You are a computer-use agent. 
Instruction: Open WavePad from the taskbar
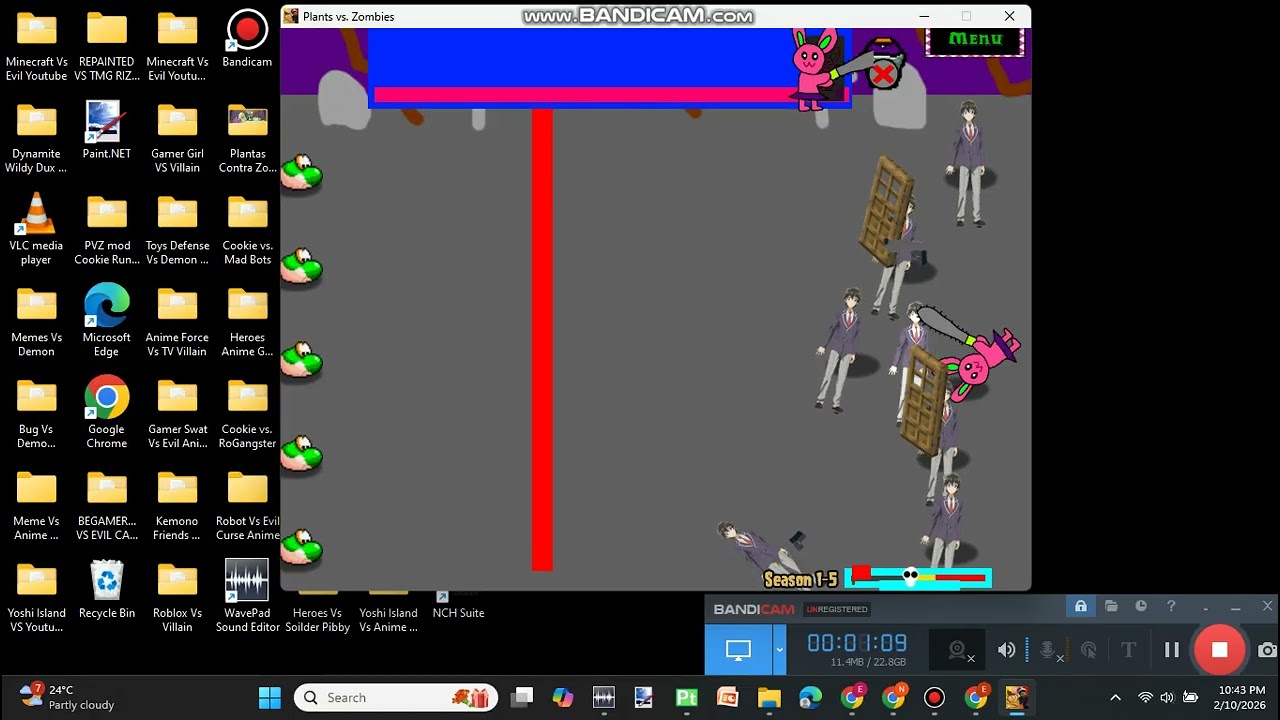point(604,697)
